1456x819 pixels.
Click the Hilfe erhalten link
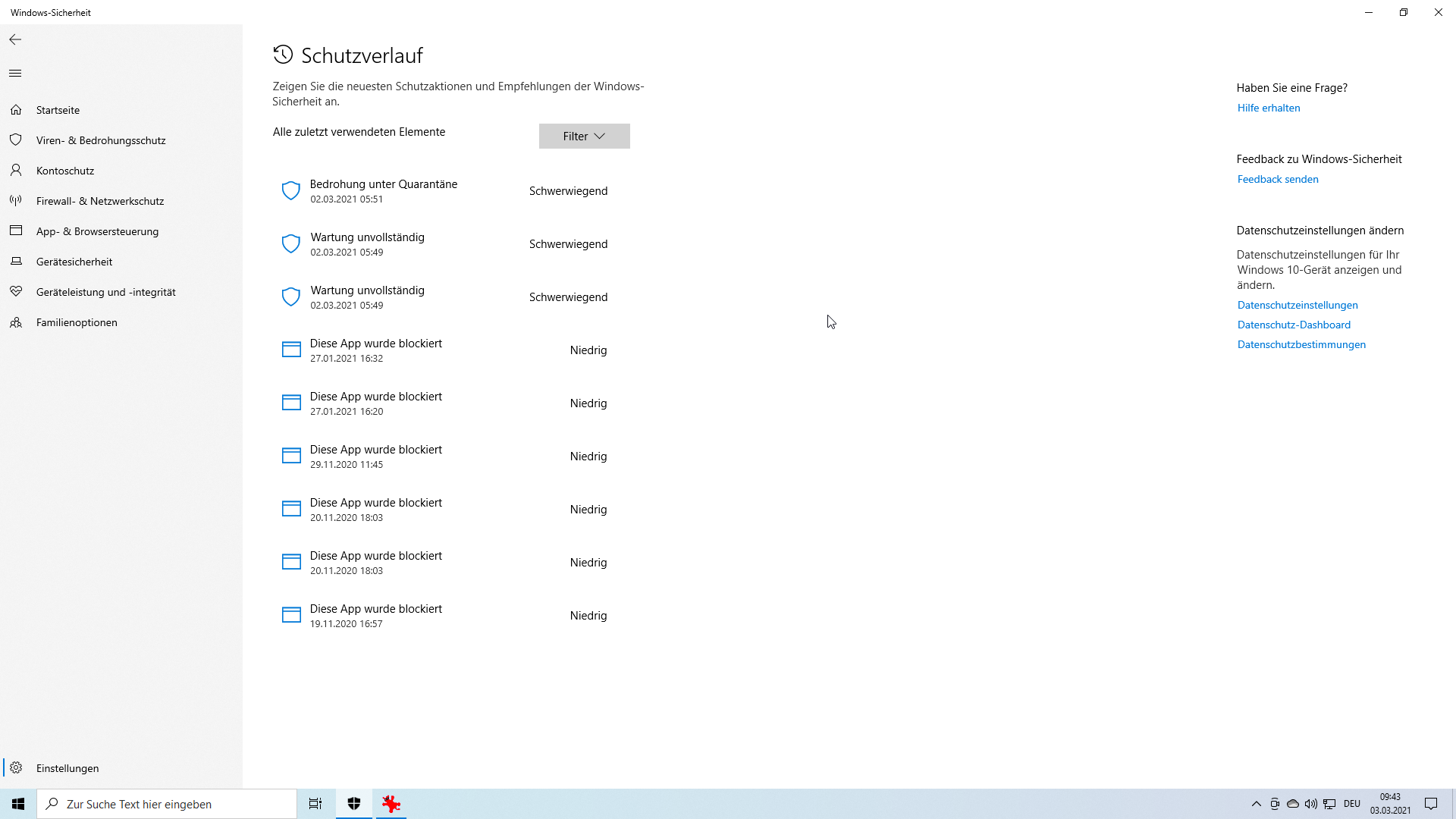tap(1268, 108)
